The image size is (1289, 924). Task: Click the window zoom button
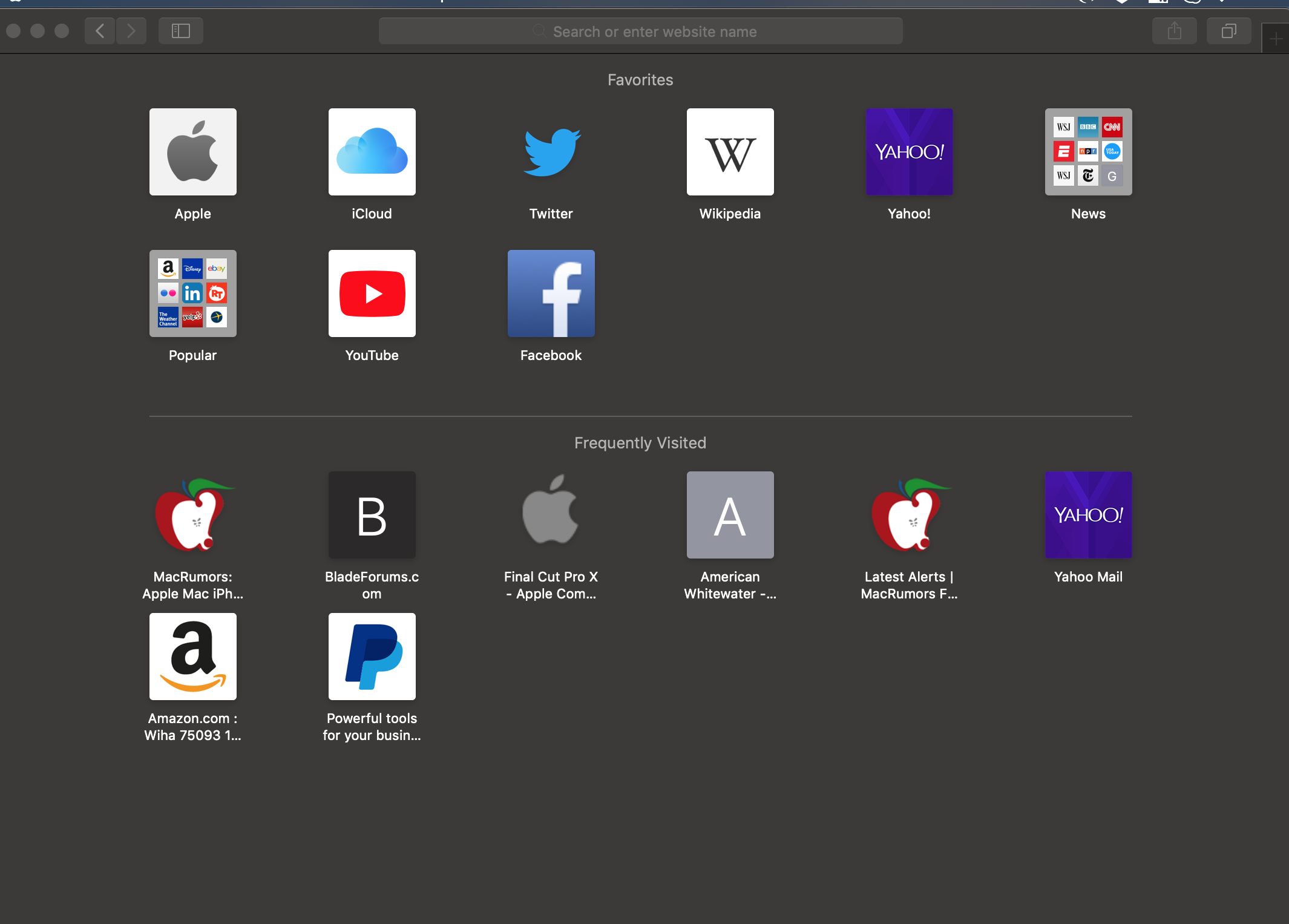[x=62, y=31]
